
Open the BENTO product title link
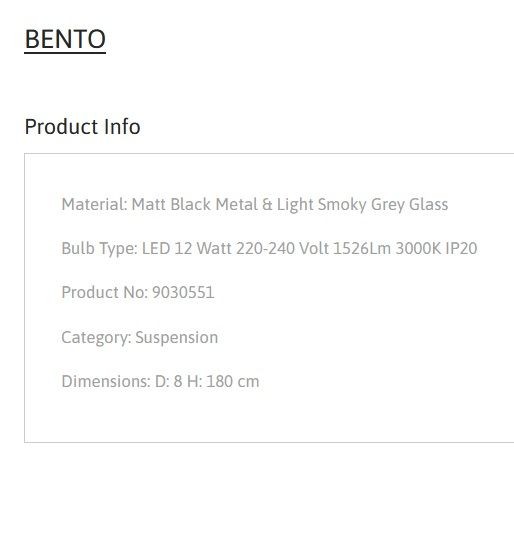[65, 39]
